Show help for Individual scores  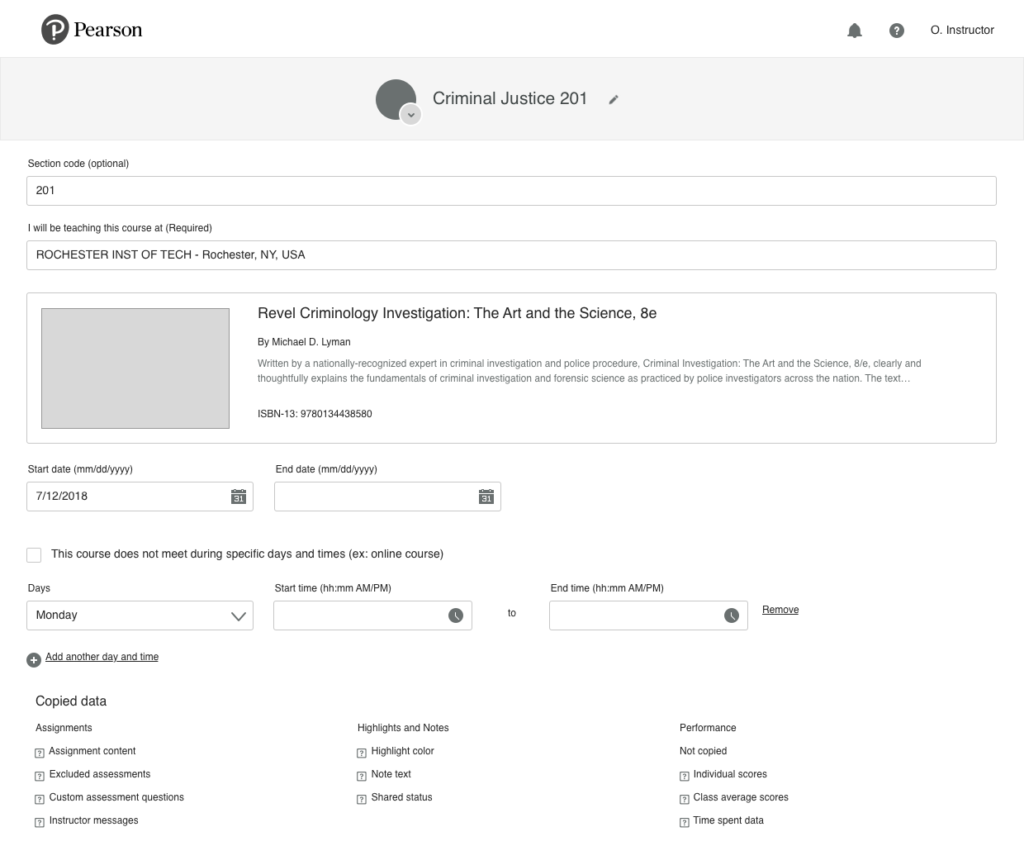684,775
